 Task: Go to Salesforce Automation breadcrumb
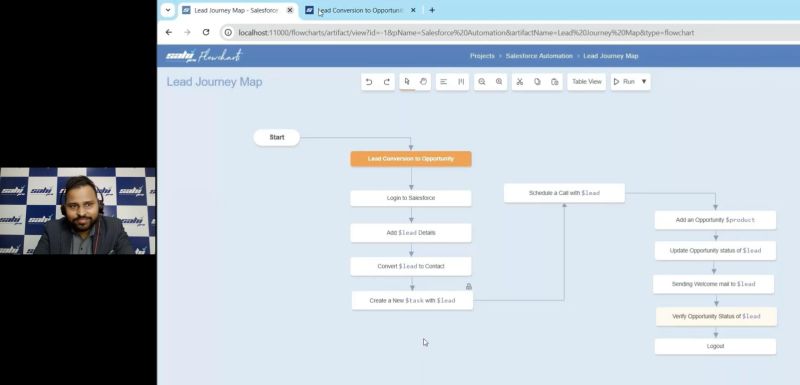click(539, 56)
